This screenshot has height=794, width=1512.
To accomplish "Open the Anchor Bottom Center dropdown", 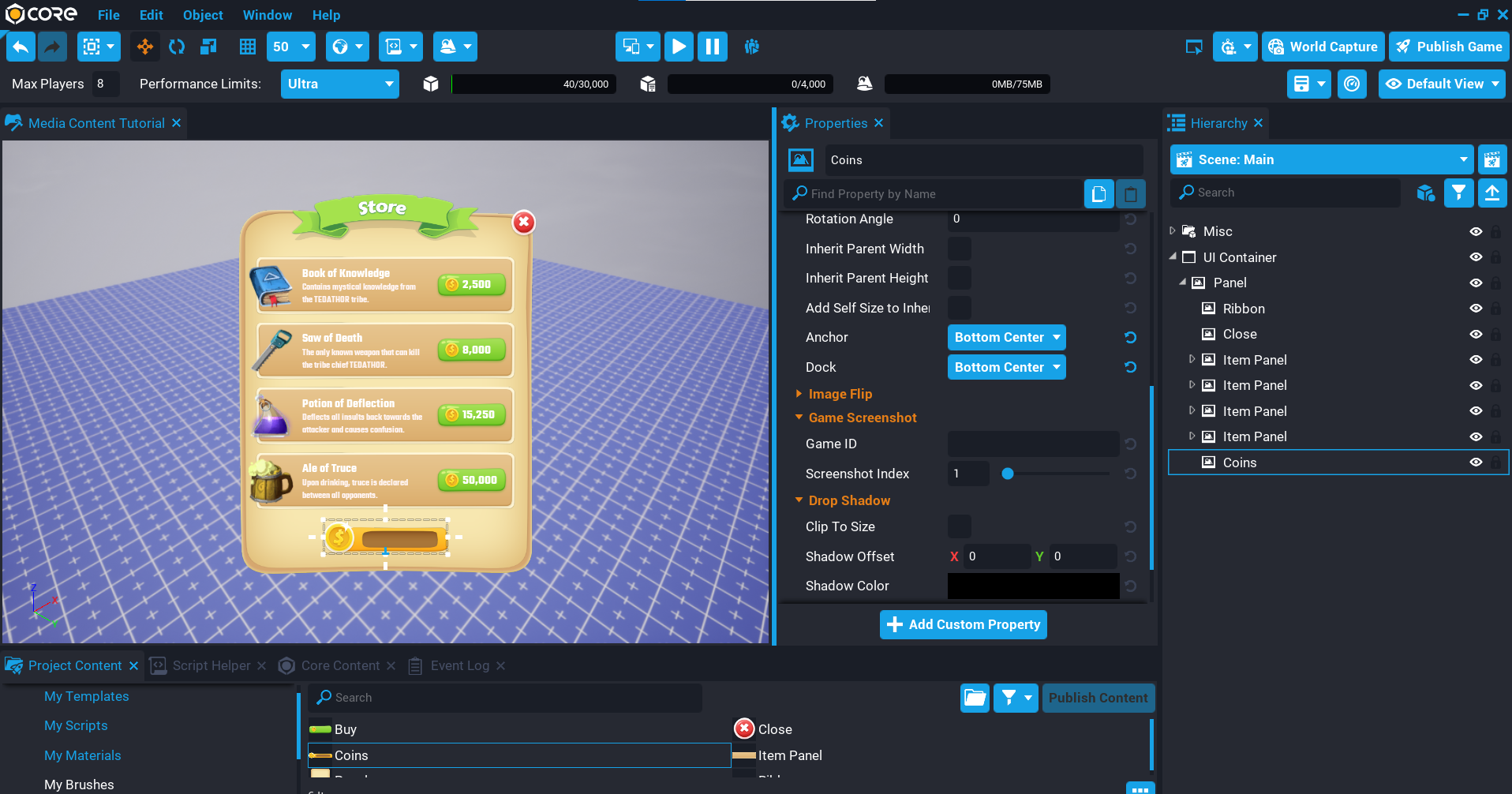I will point(1006,337).
